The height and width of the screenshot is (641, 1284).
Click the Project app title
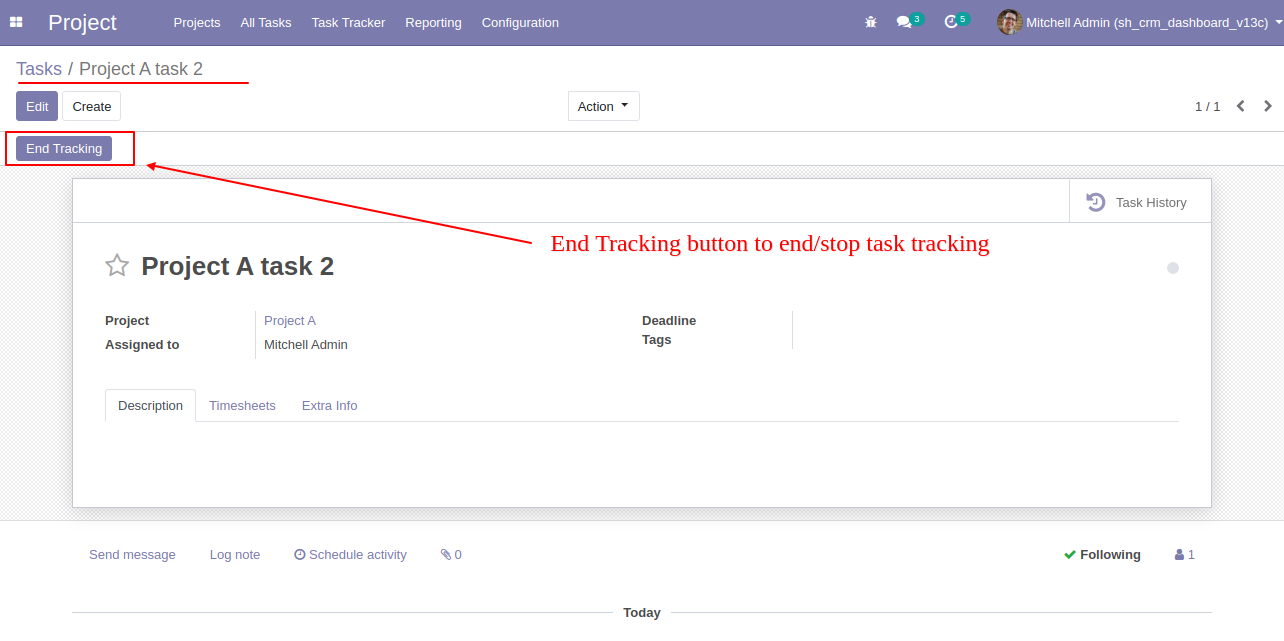click(82, 22)
